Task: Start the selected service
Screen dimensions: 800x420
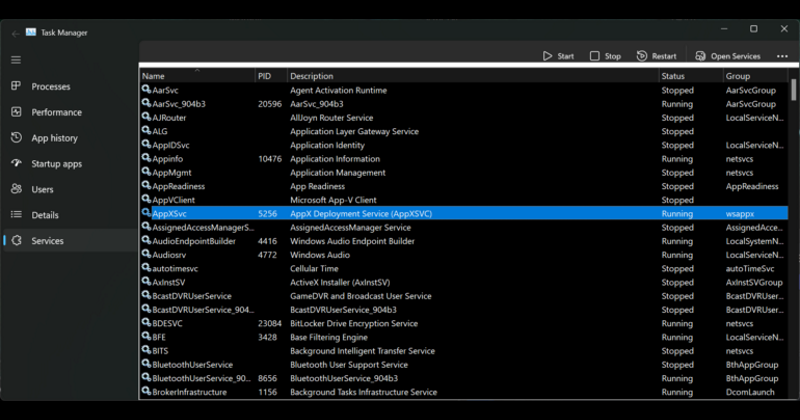Action: (x=558, y=56)
